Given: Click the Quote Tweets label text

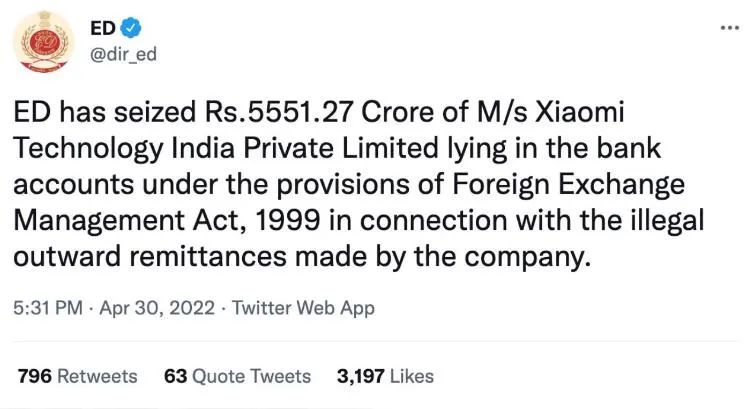Looking at the screenshot, I should click(x=252, y=376).
